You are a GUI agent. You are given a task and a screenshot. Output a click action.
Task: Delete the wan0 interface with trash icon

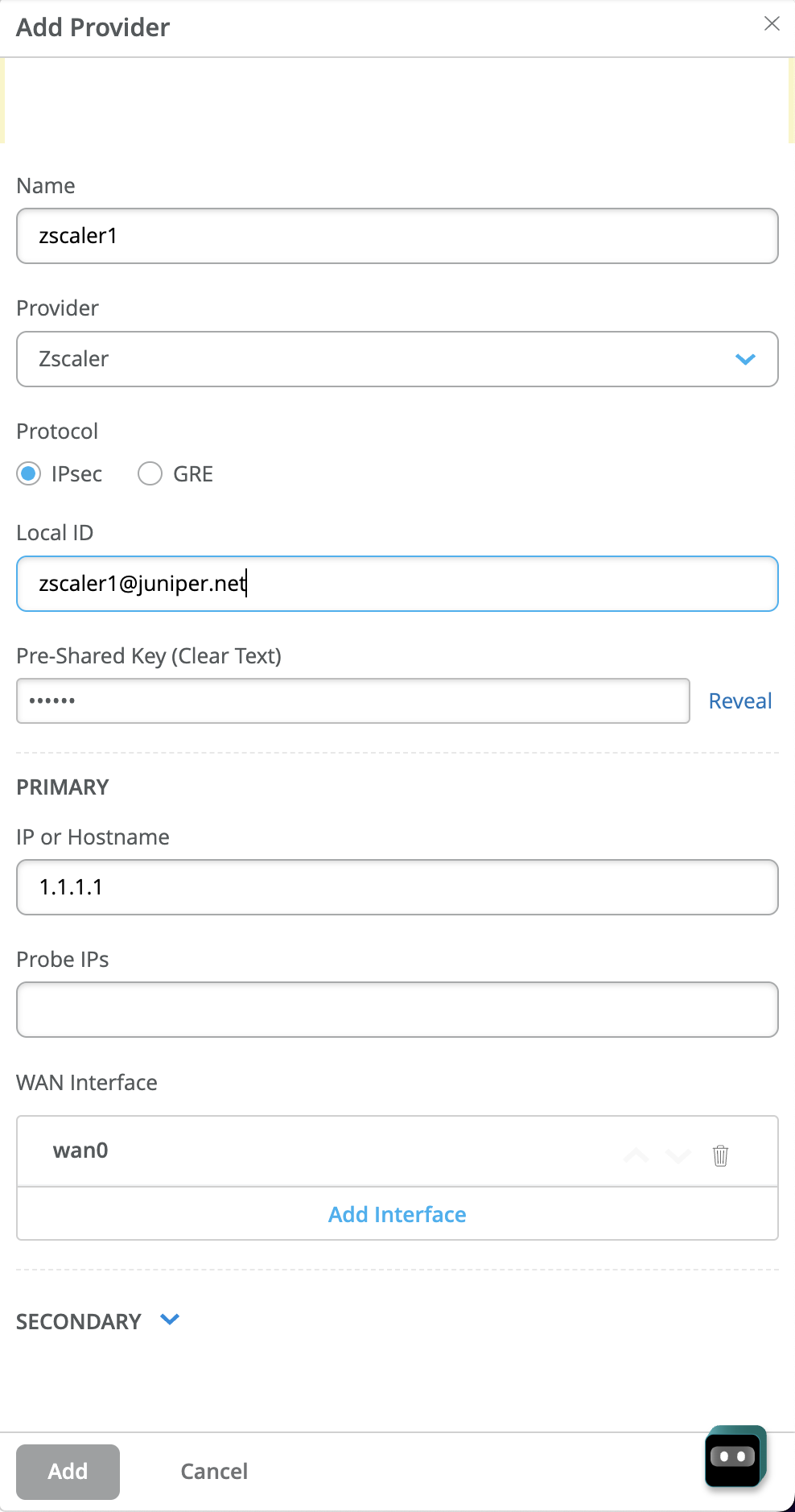click(x=720, y=1155)
